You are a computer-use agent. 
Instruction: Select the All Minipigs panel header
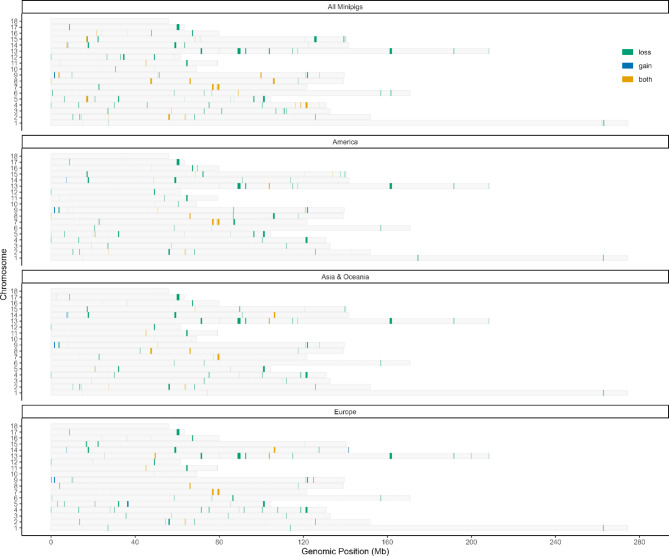345,7
